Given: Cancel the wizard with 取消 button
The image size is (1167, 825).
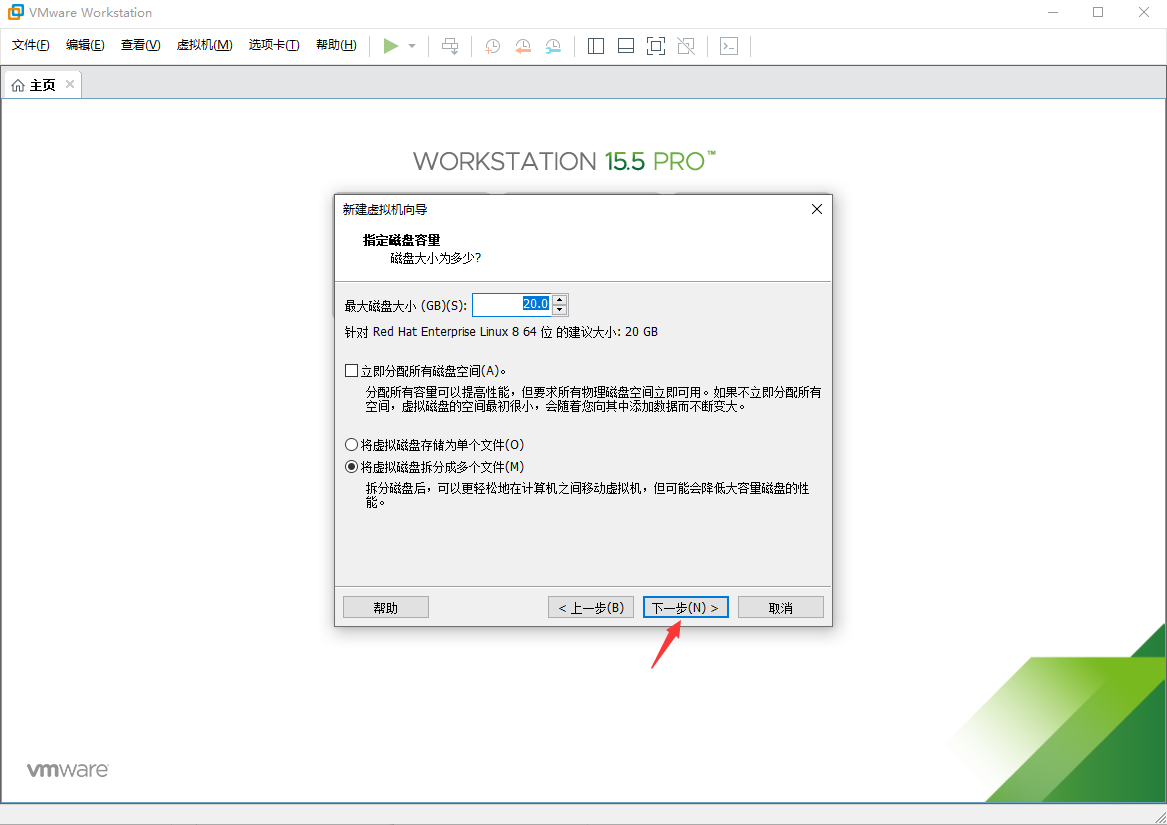Looking at the screenshot, I should pyautogui.click(x=781, y=608).
